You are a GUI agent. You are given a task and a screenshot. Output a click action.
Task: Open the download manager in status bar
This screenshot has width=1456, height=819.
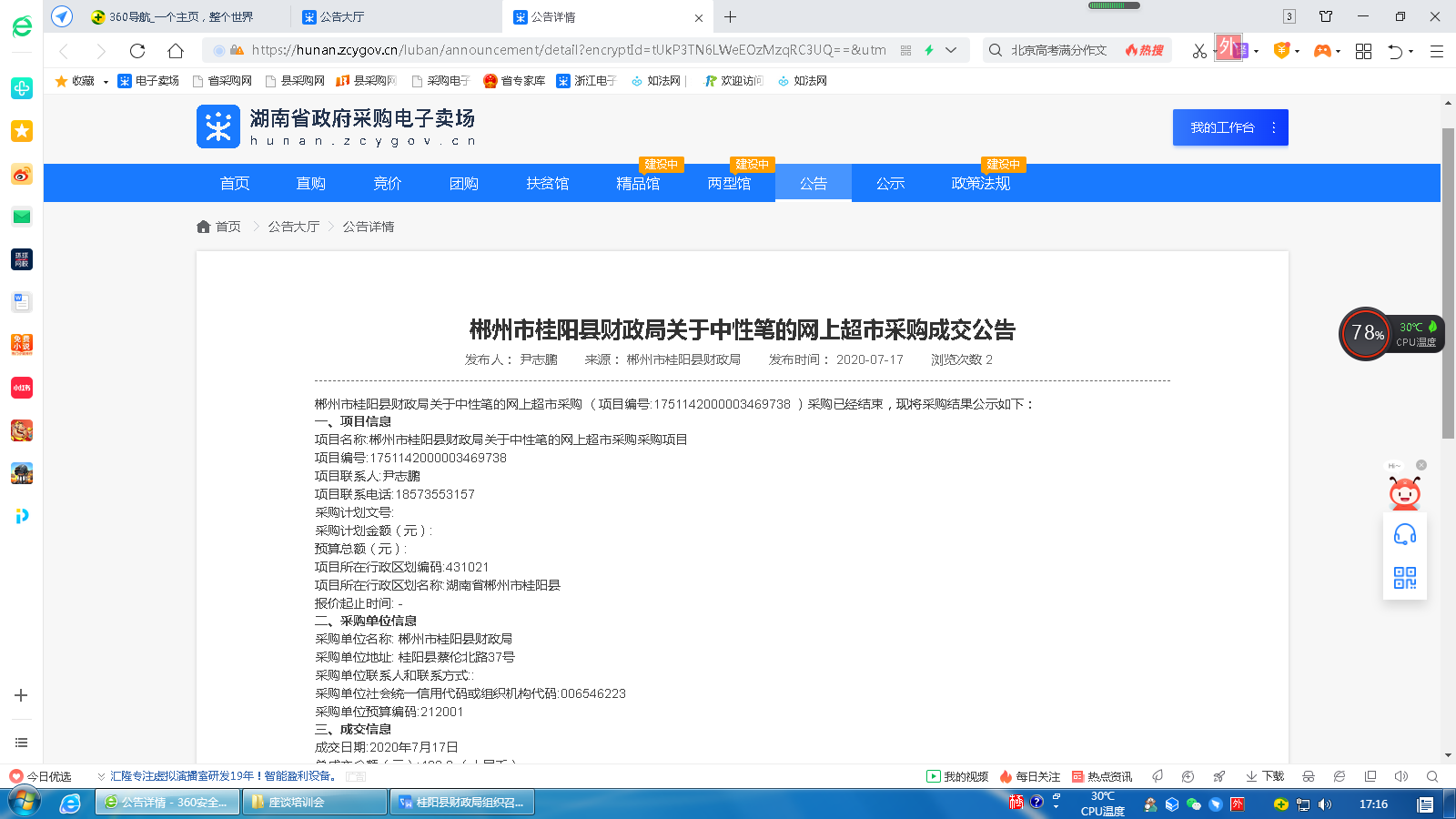(x=1265, y=776)
